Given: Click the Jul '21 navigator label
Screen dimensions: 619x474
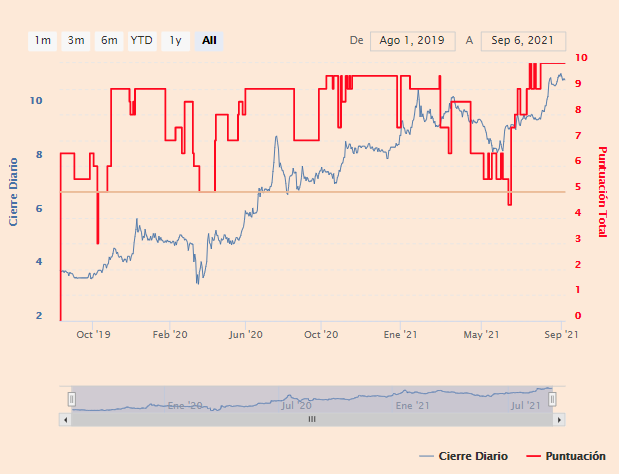Looking at the screenshot, I should click(x=525, y=406).
